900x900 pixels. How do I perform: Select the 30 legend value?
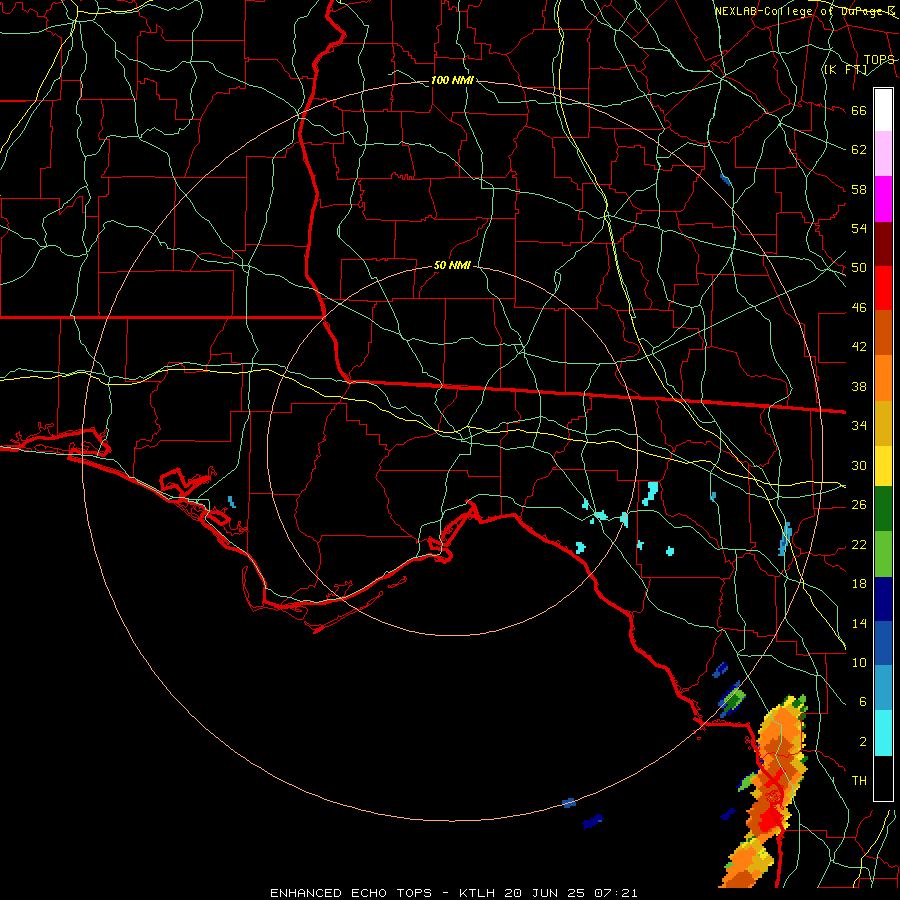(859, 465)
